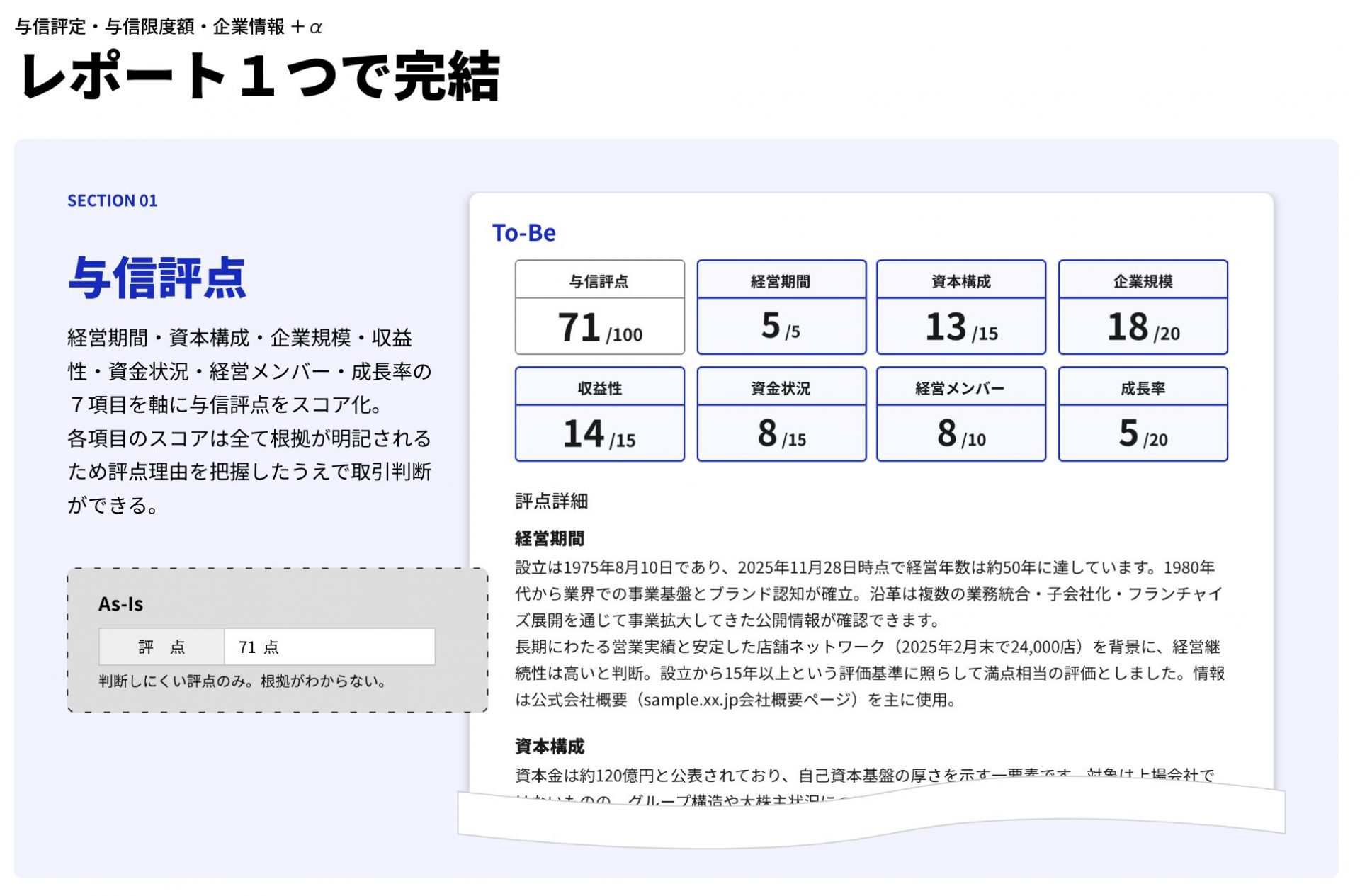
Task: Click the 成長率 5/20 score card
Action: pos(1143,414)
